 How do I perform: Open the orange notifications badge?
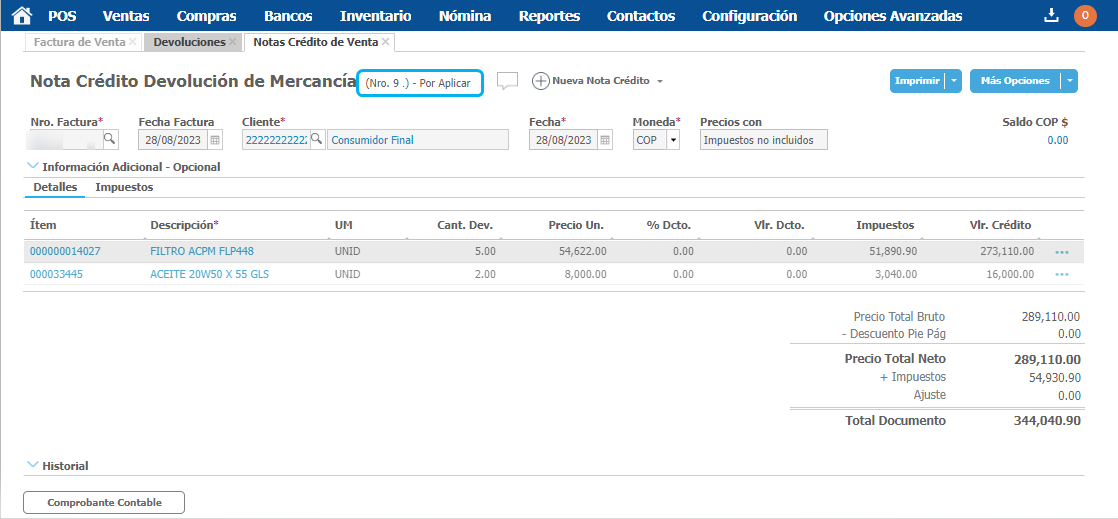pyautogui.click(x=1084, y=15)
